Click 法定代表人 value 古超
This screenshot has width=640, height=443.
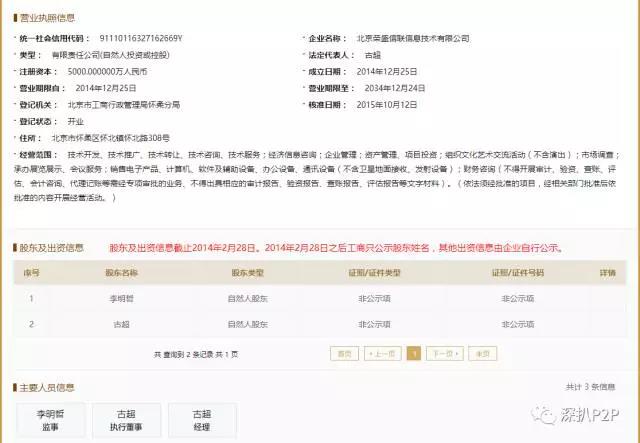pyautogui.click(x=373, y=55)
